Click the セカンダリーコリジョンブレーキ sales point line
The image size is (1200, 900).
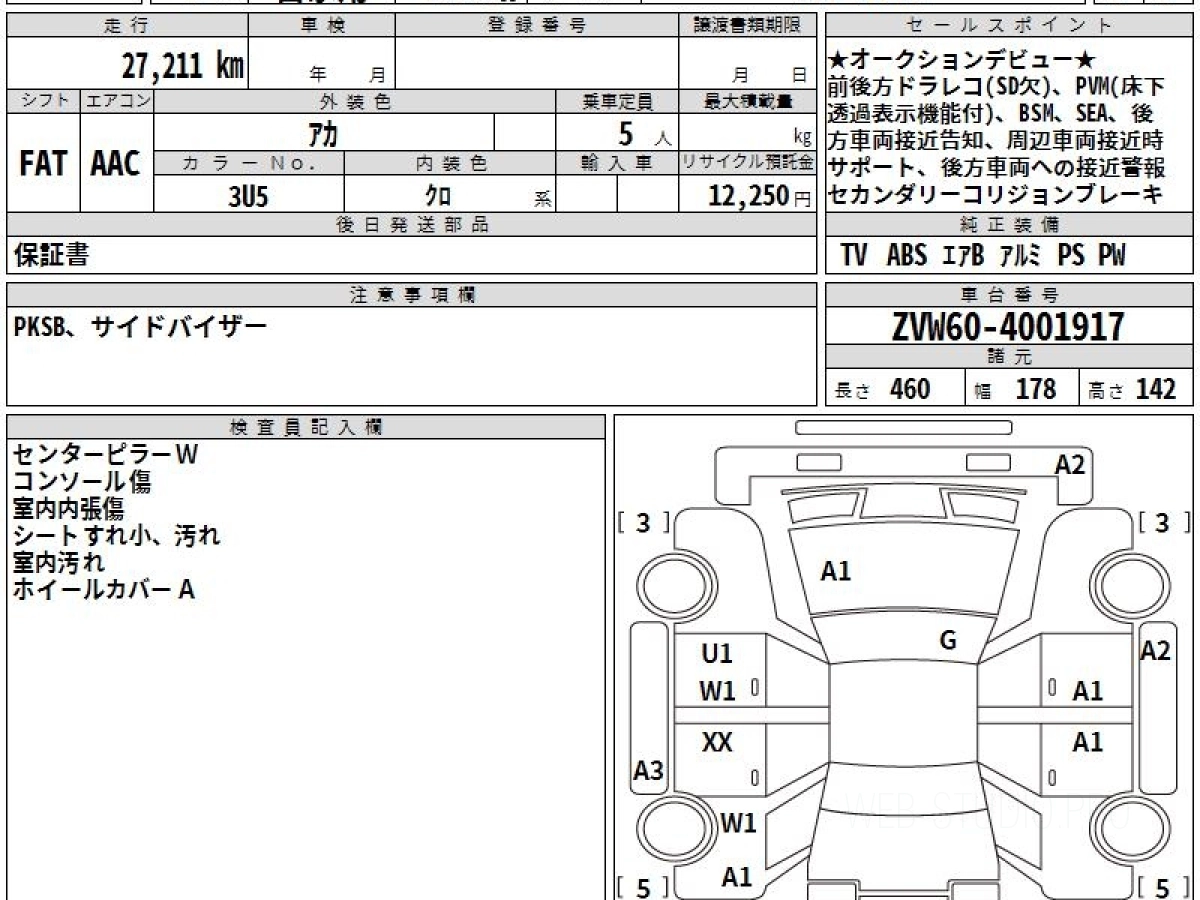click(996, 194)
